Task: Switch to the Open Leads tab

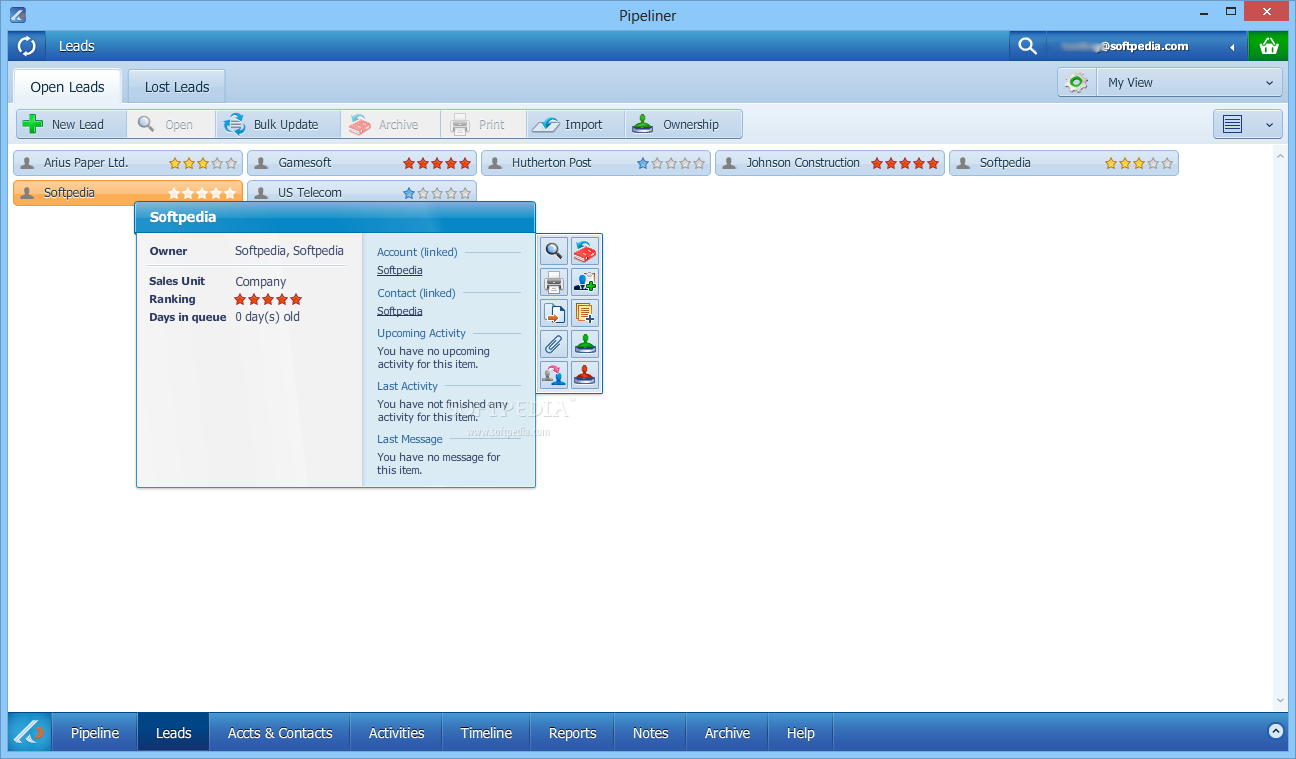Action: click(x=67, y=87)
